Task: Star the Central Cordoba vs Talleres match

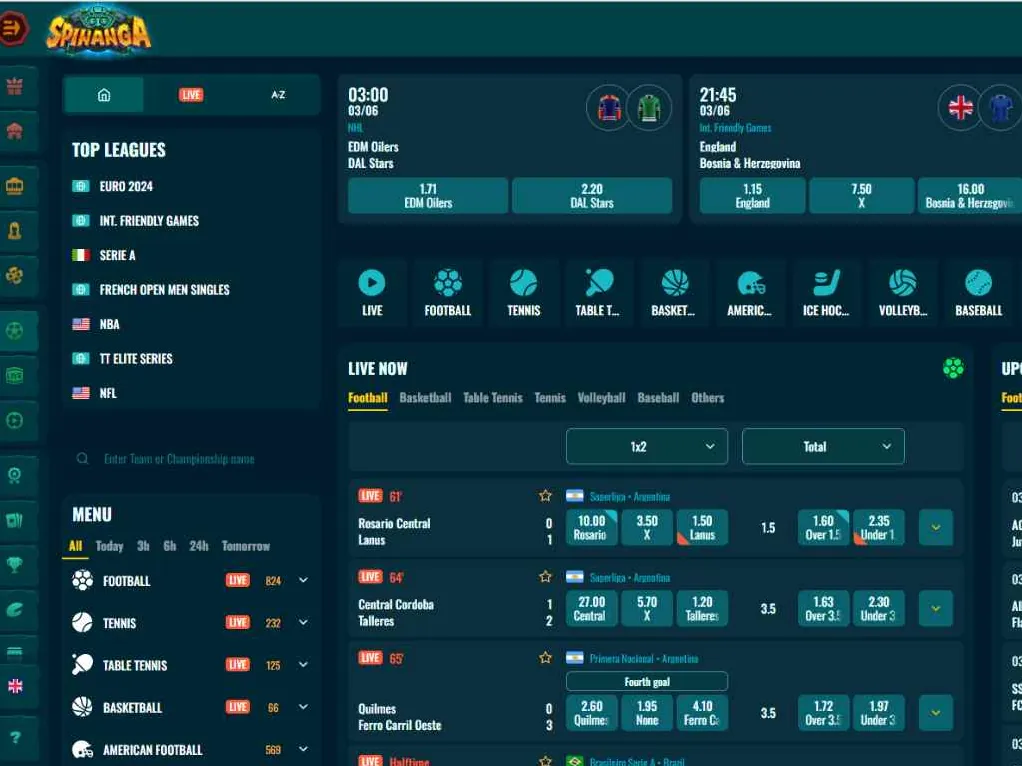Action: pos(545,576)
